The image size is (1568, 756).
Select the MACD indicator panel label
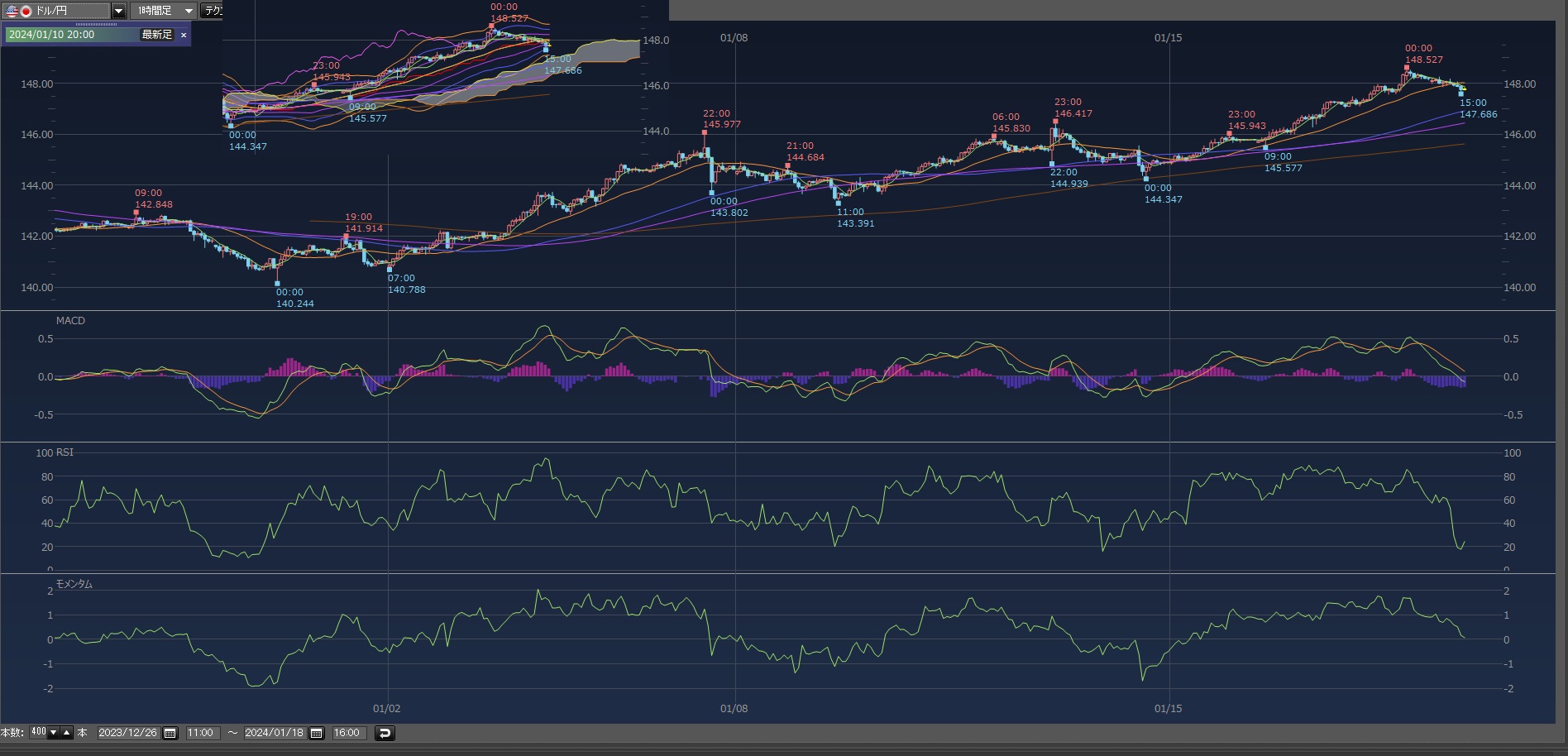[x=70, y=321]
